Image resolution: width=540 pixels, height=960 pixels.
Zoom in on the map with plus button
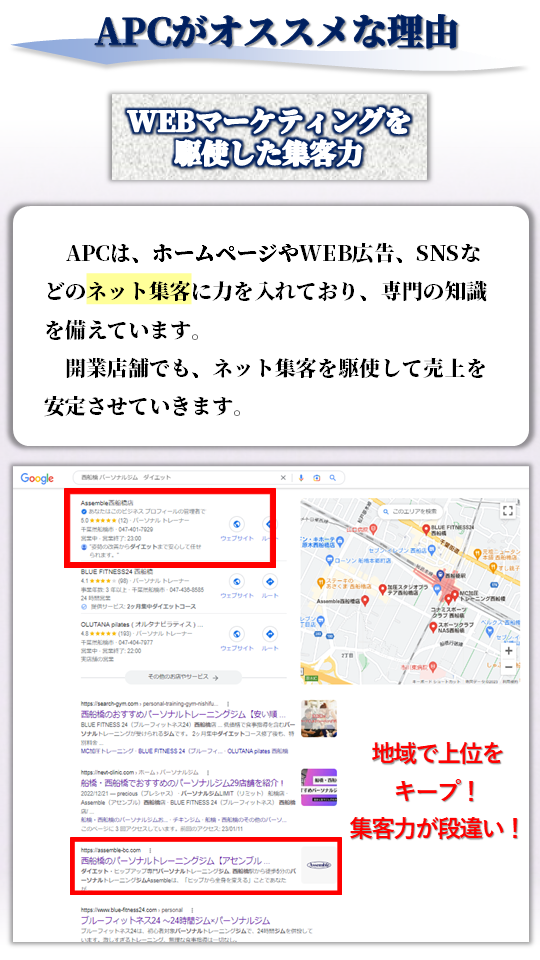click(x=508, y=651)
